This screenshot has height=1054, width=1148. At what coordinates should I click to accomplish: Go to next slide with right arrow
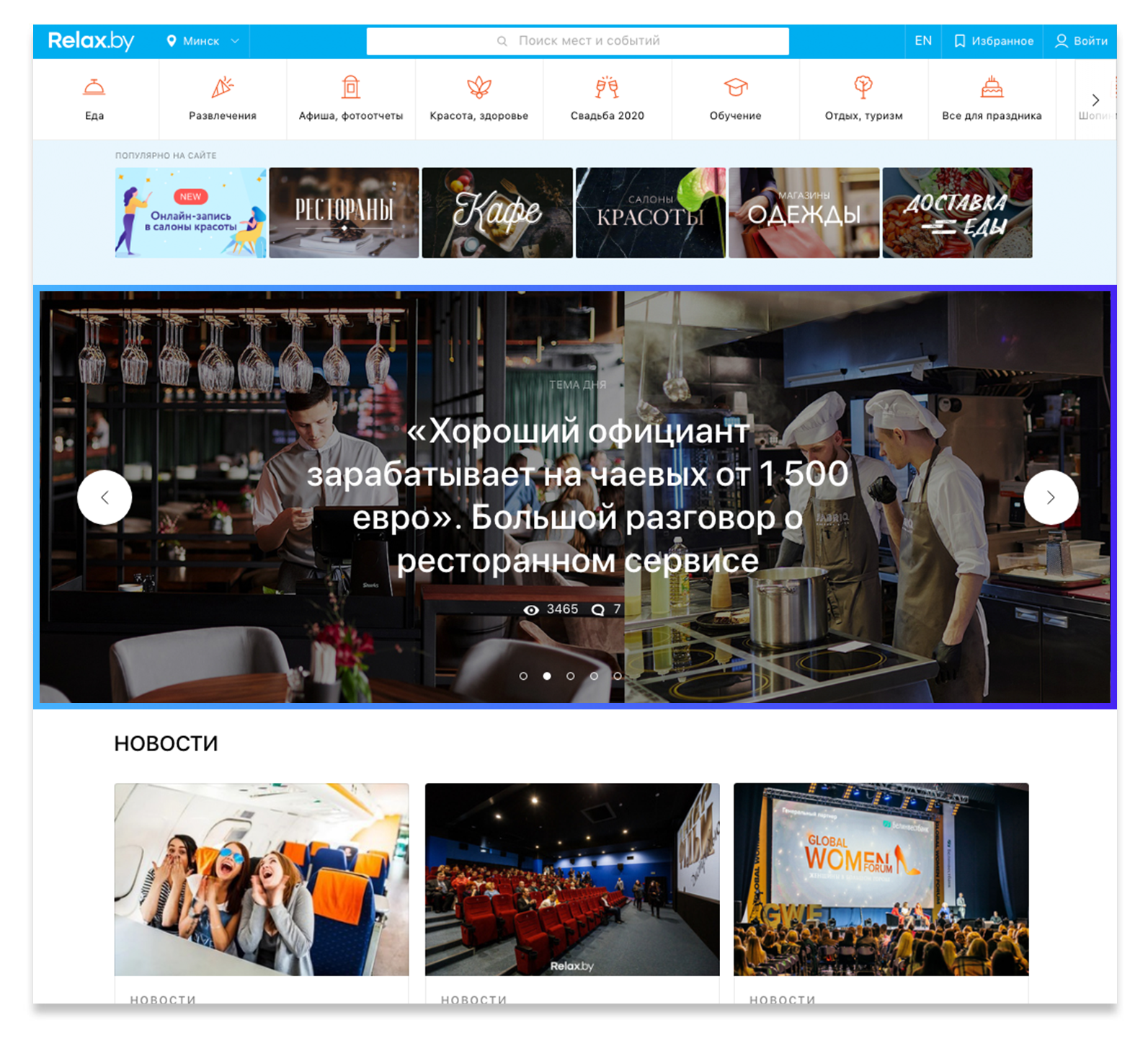click(x=1050, y=497)
